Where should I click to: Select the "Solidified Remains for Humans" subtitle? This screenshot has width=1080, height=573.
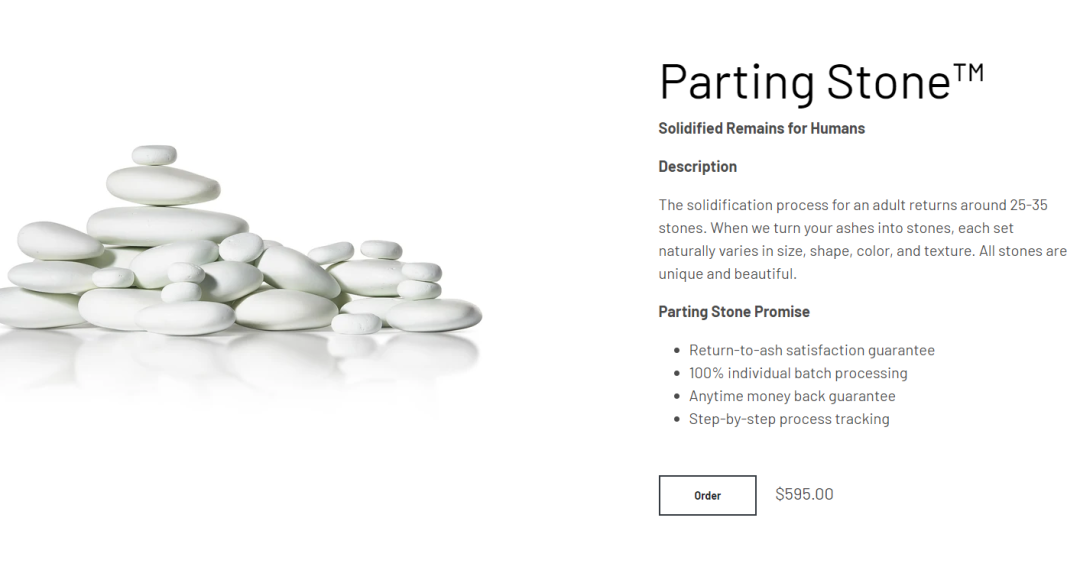pyautogui.click(x=761, y=128)
